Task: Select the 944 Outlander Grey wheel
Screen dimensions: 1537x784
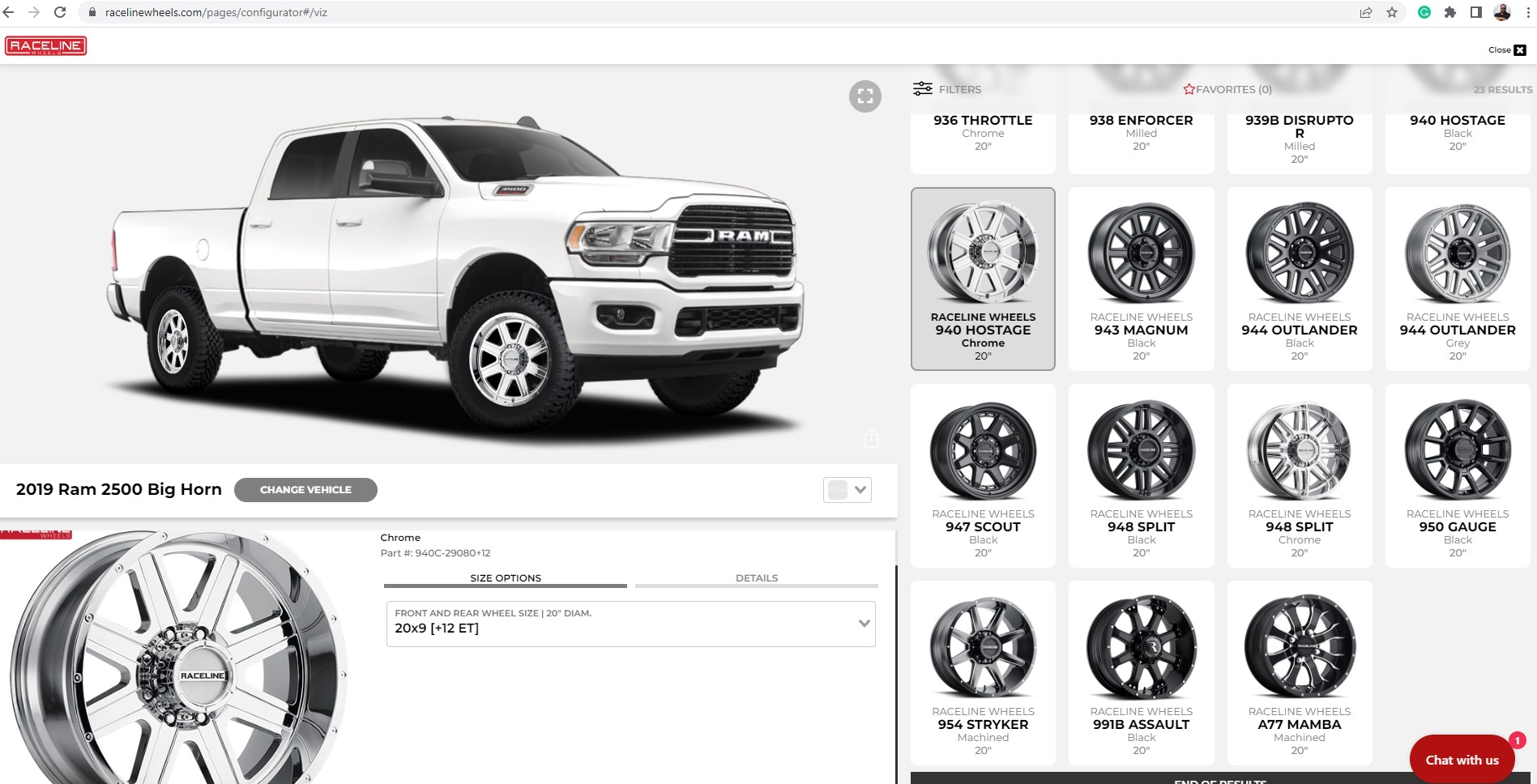Action: pos(1458,279)
